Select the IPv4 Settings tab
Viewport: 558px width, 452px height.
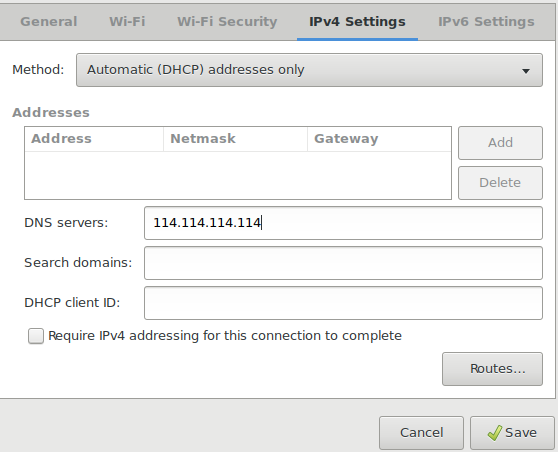tap(357, 22)
